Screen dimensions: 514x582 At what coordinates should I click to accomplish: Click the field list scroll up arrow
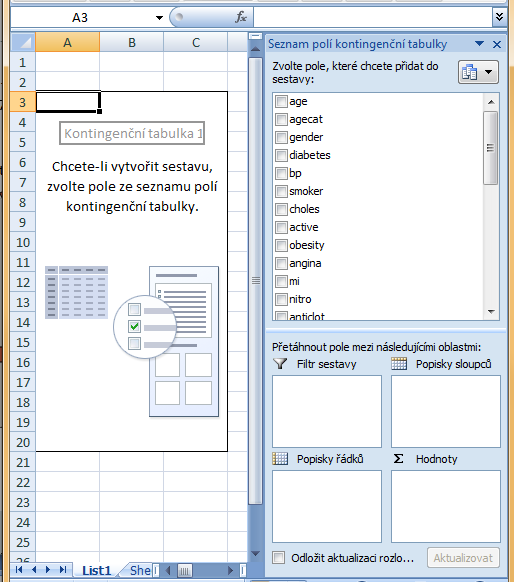click(x=491, y=102)
